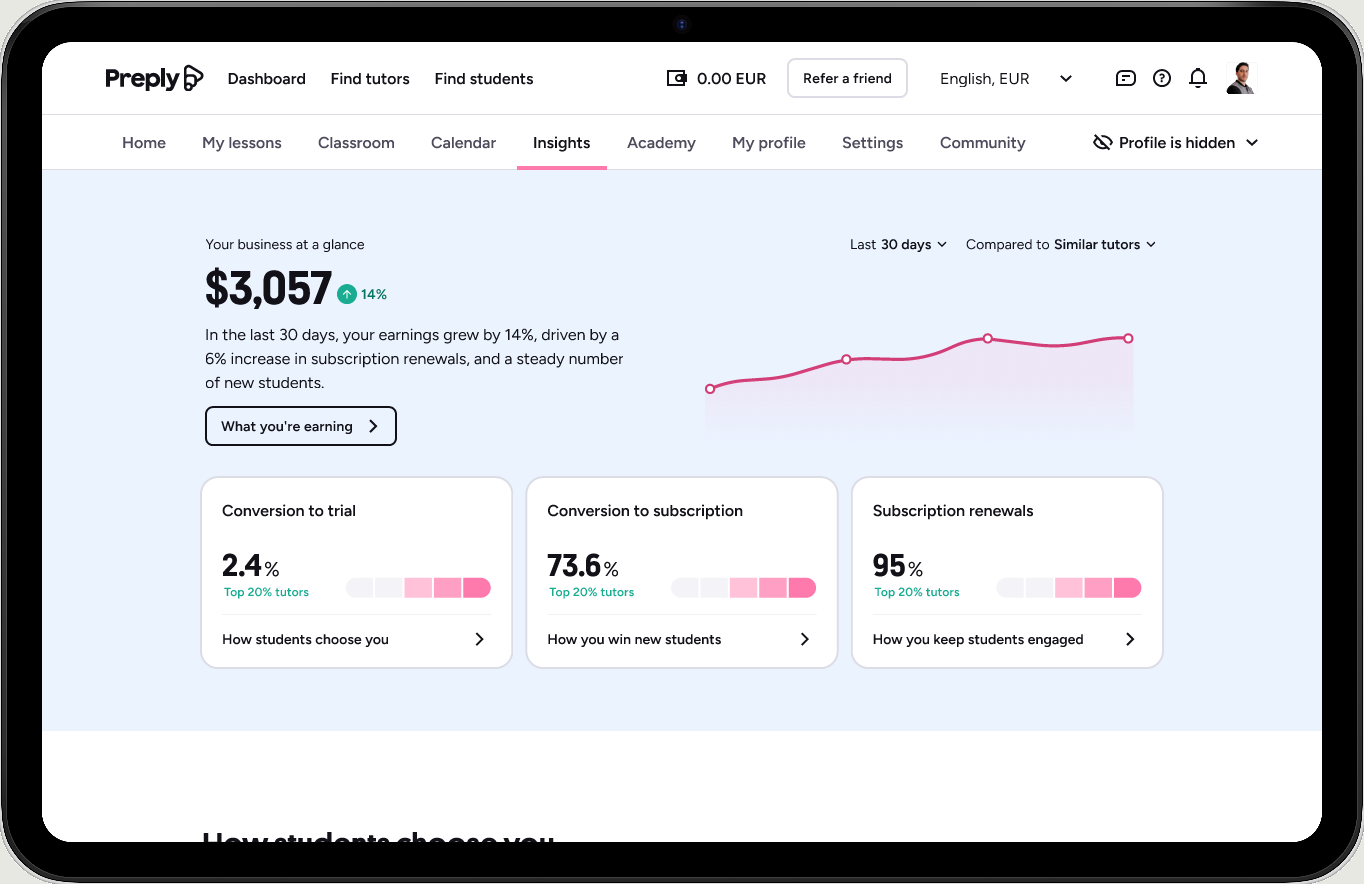Go to My profile tab
The width and height of the screenshot is (1364, 884).
pos(769,143)
